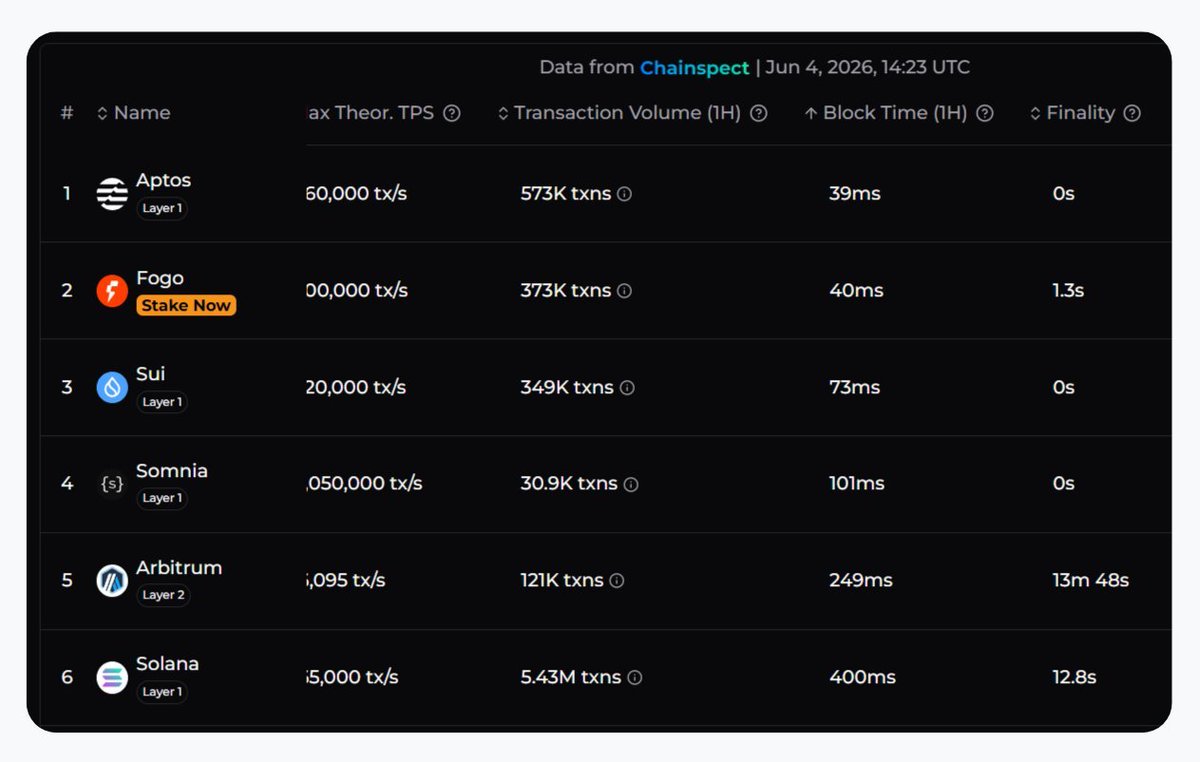
Task: Open Transaction Volume (1H) help icon
Action: click(x=759, y=113)
